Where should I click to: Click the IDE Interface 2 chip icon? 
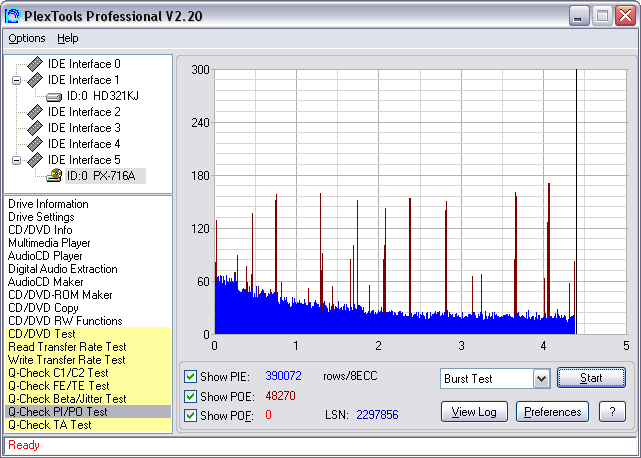(35, 112)
